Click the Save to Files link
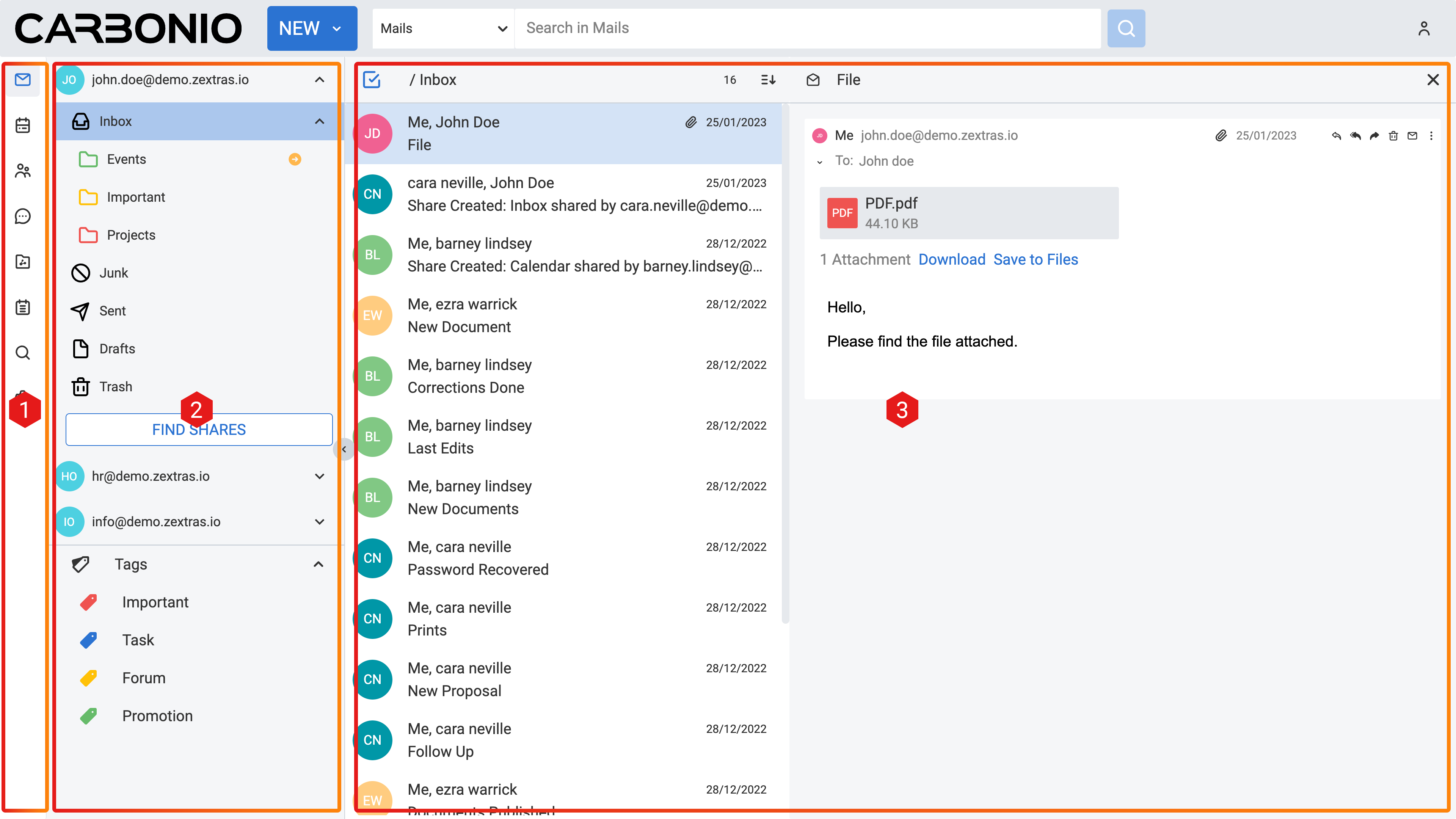The image size is (1456, 819). point(1036,259)
